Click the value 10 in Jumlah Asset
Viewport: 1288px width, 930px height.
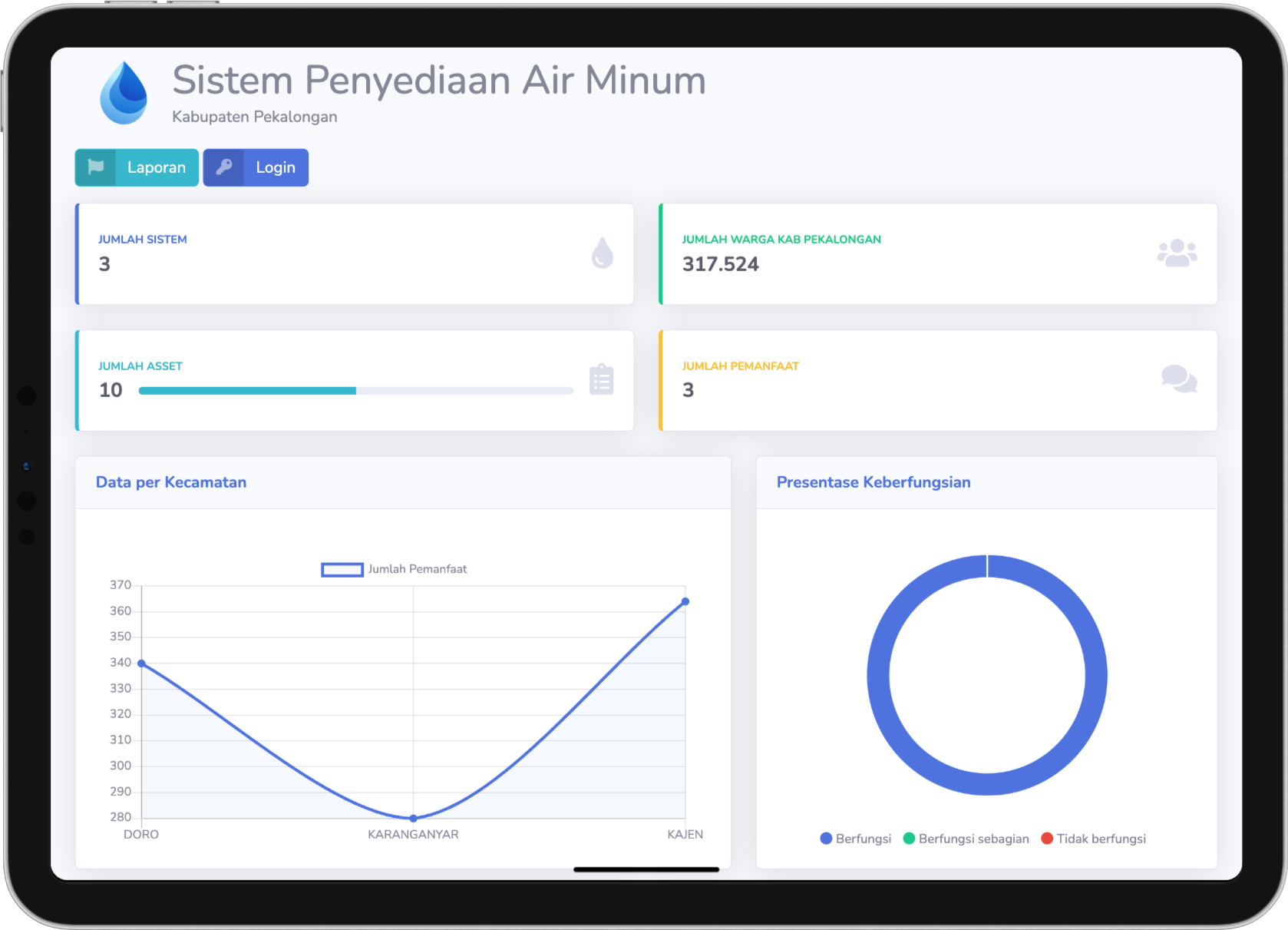pyautogui.click(x=111, y=390)
